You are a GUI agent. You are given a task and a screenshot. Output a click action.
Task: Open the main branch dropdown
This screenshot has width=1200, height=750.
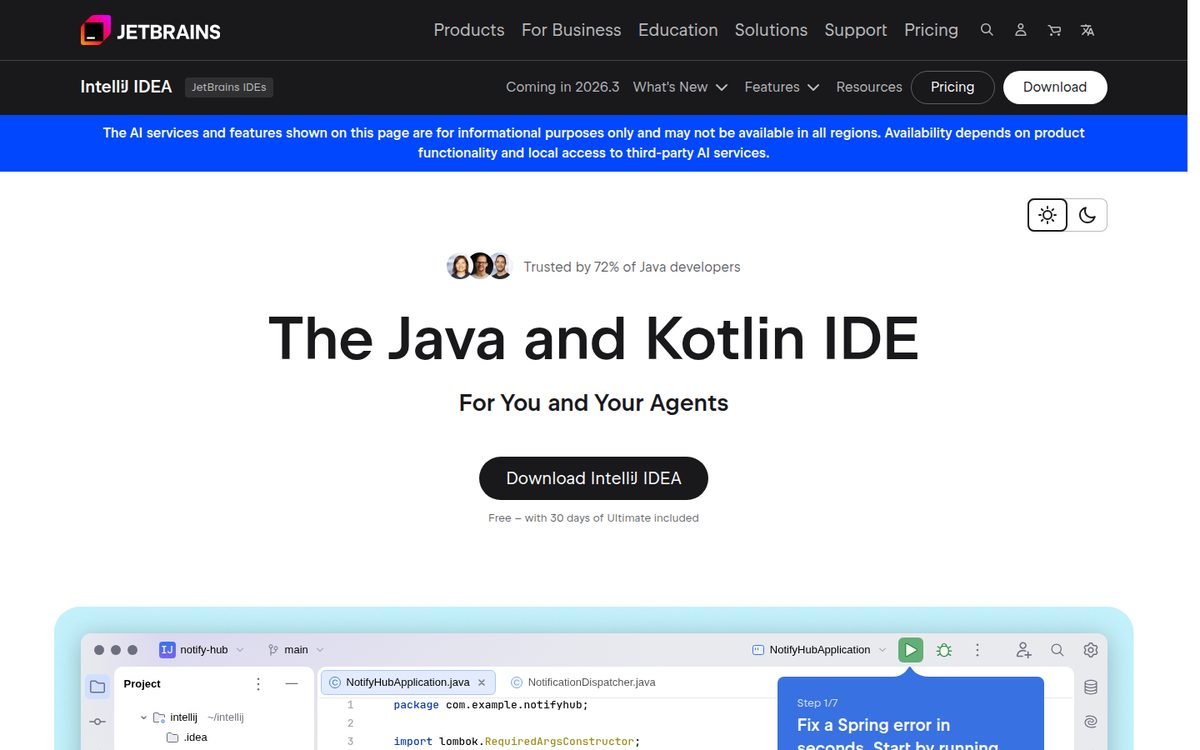[320, 650]
